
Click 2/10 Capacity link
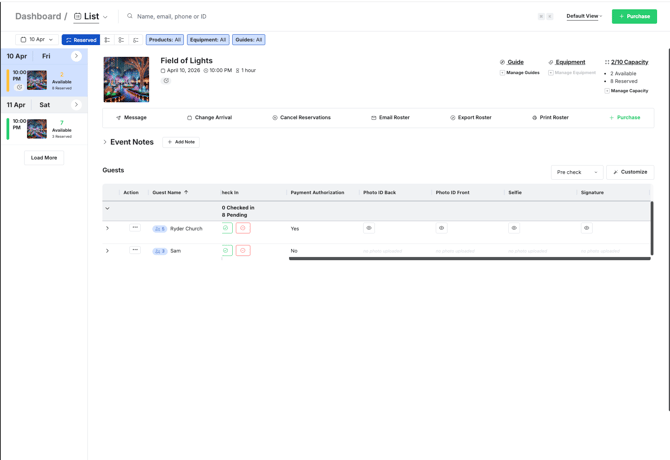629,62
